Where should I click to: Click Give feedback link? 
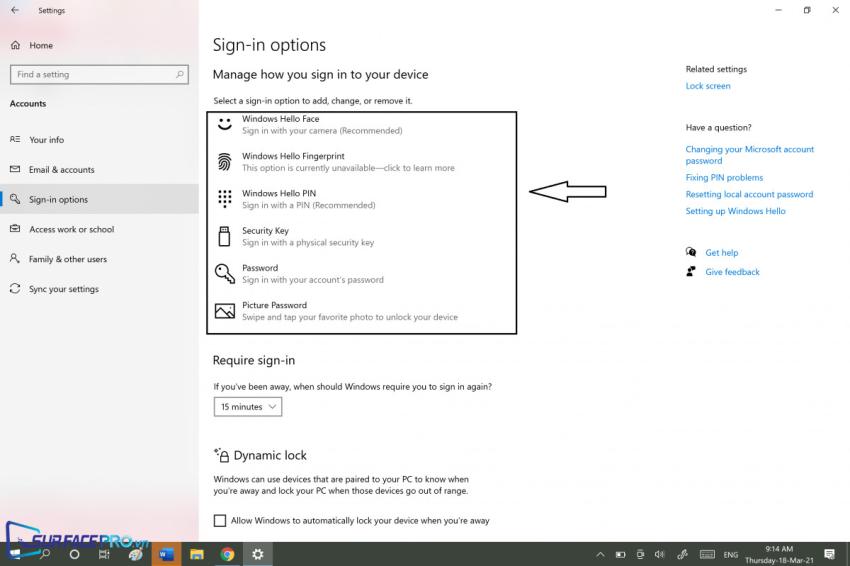coord(732,272)
